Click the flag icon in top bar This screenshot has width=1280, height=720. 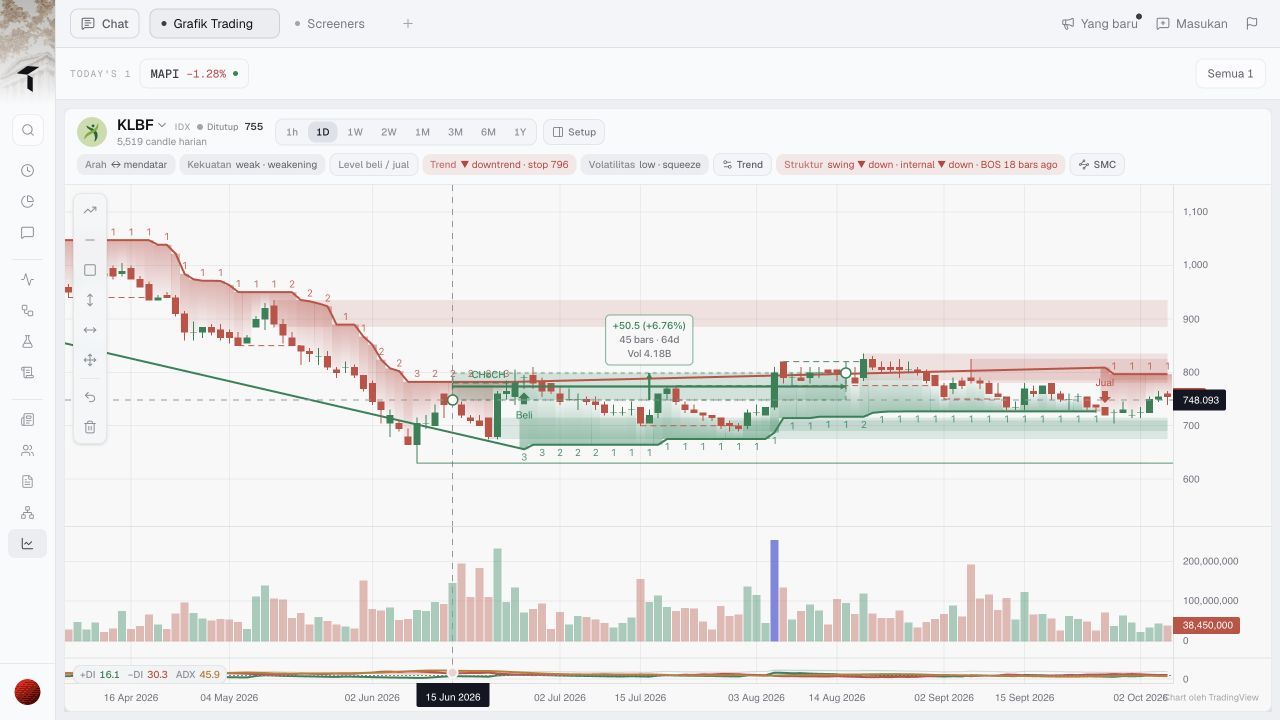pyautogui.click(x=1252, y=23)
